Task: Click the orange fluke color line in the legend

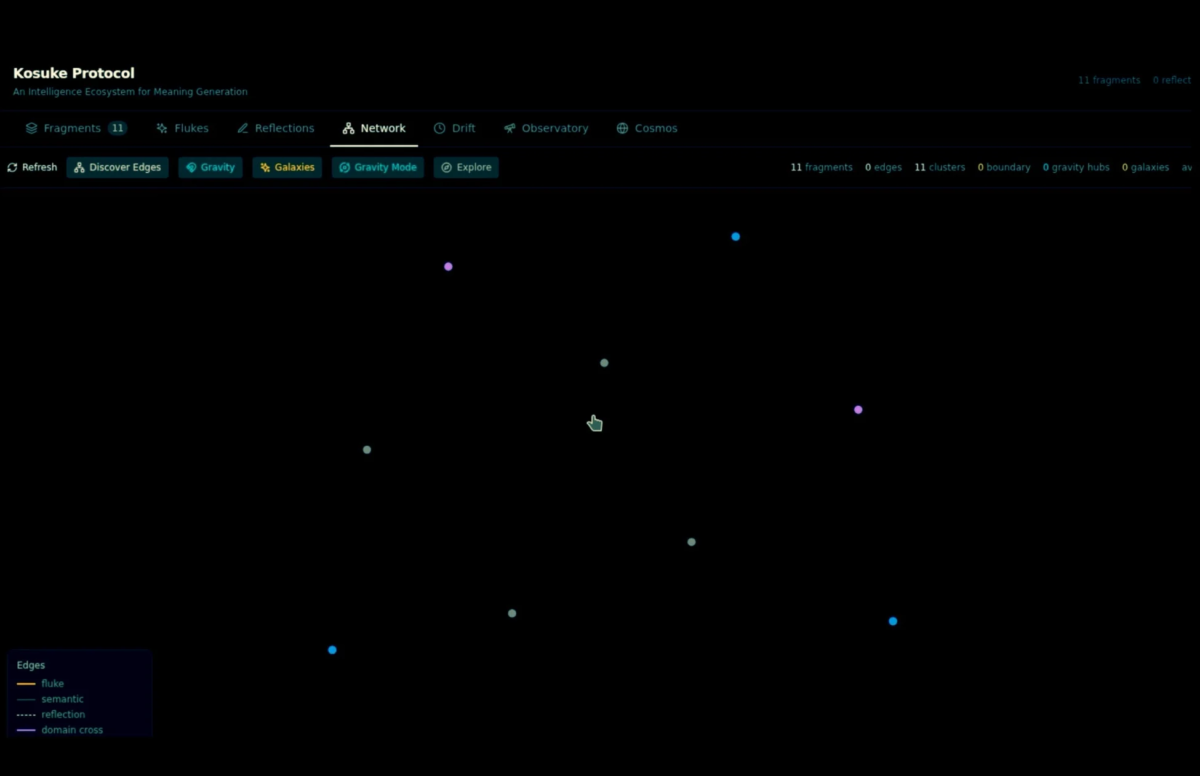Action: (x=25, y=683)
